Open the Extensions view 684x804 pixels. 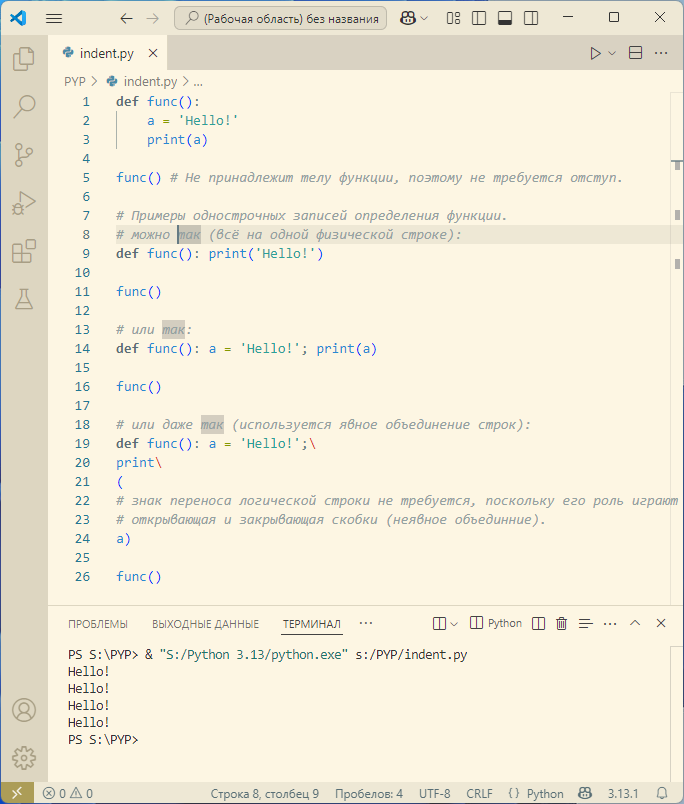coord(24,251)
